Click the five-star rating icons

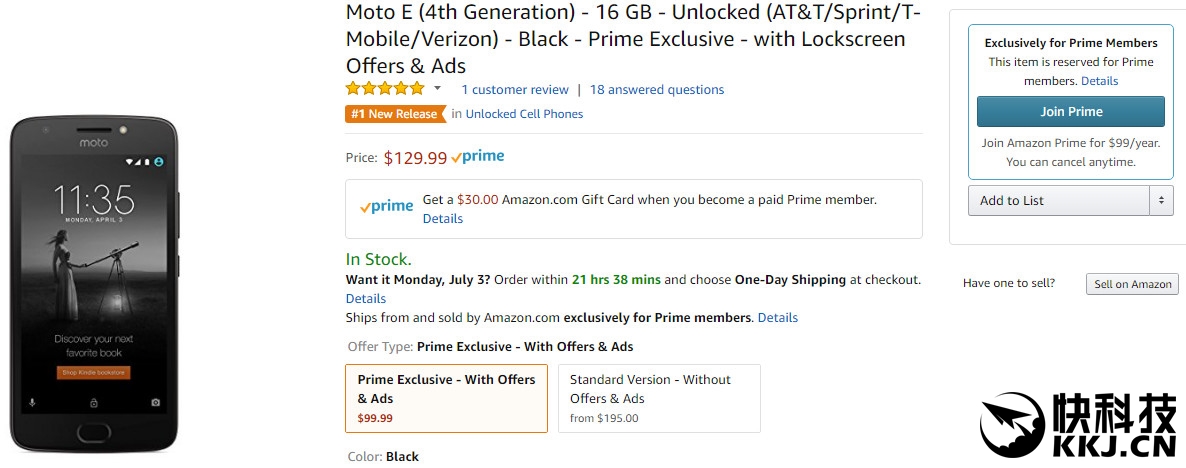tap(385, 89)
